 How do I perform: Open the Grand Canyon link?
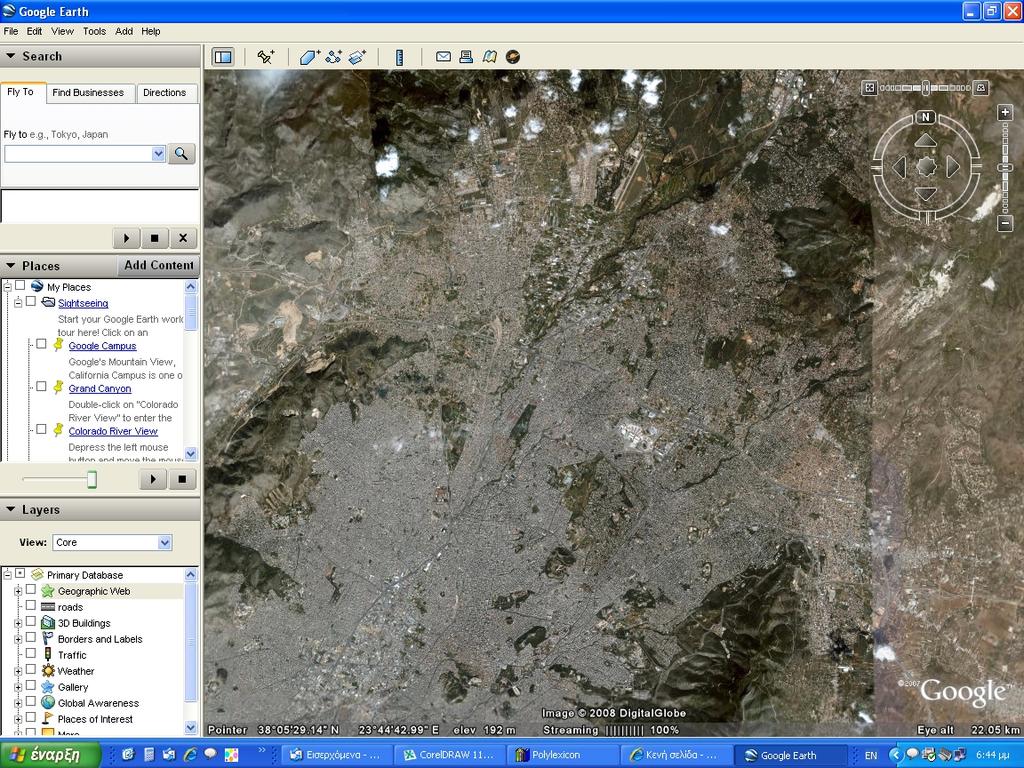pos(100,389)
